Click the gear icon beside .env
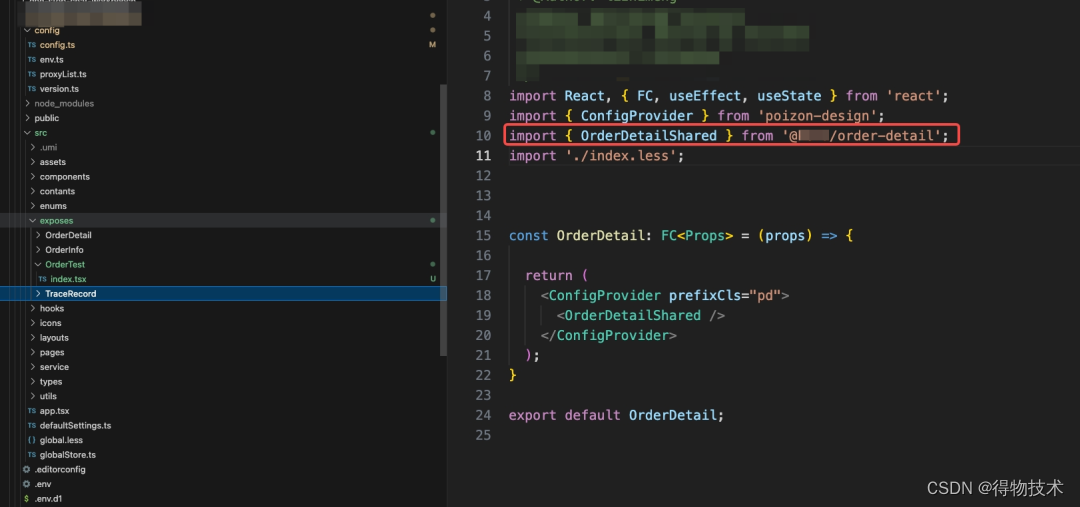The height and width of the screenshot is (507, 1080). click(27, 484)
